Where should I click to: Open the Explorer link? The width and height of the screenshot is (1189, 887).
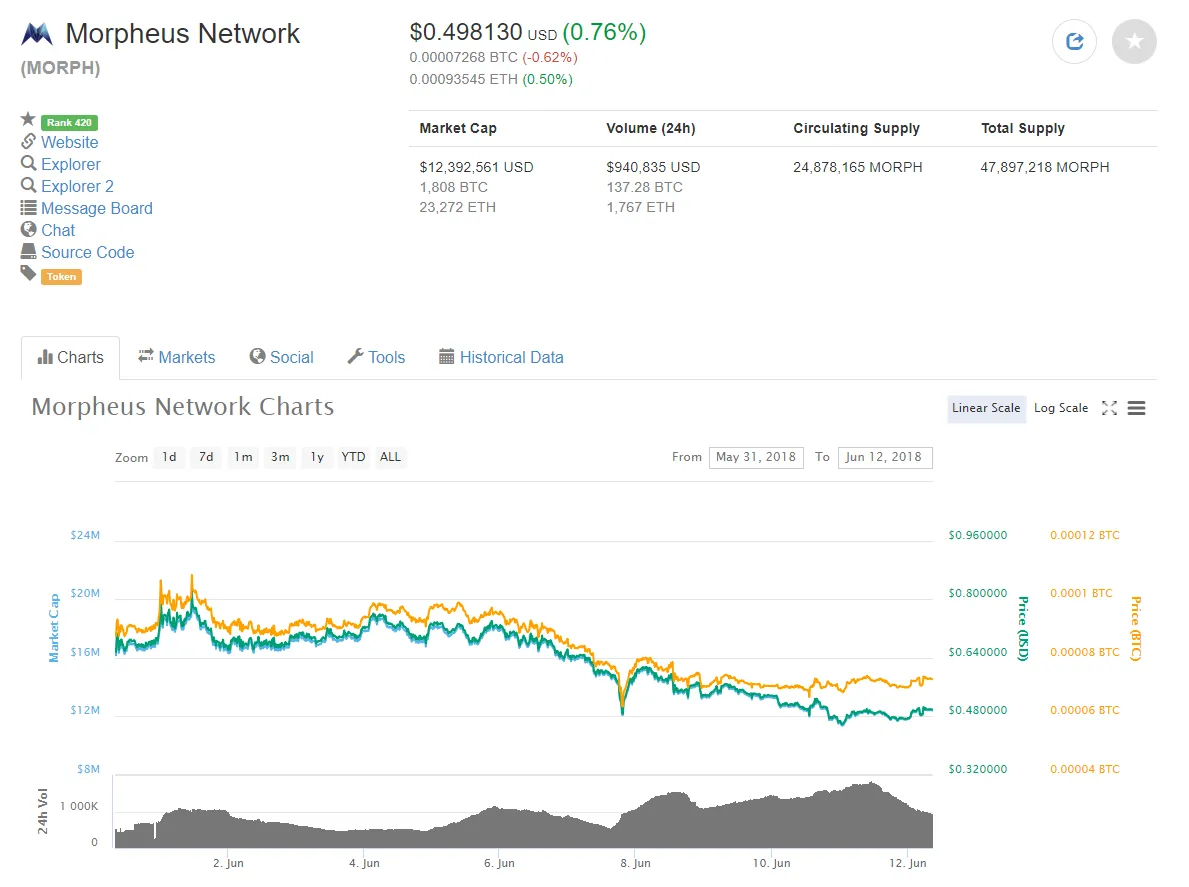[x=71, y=165]
